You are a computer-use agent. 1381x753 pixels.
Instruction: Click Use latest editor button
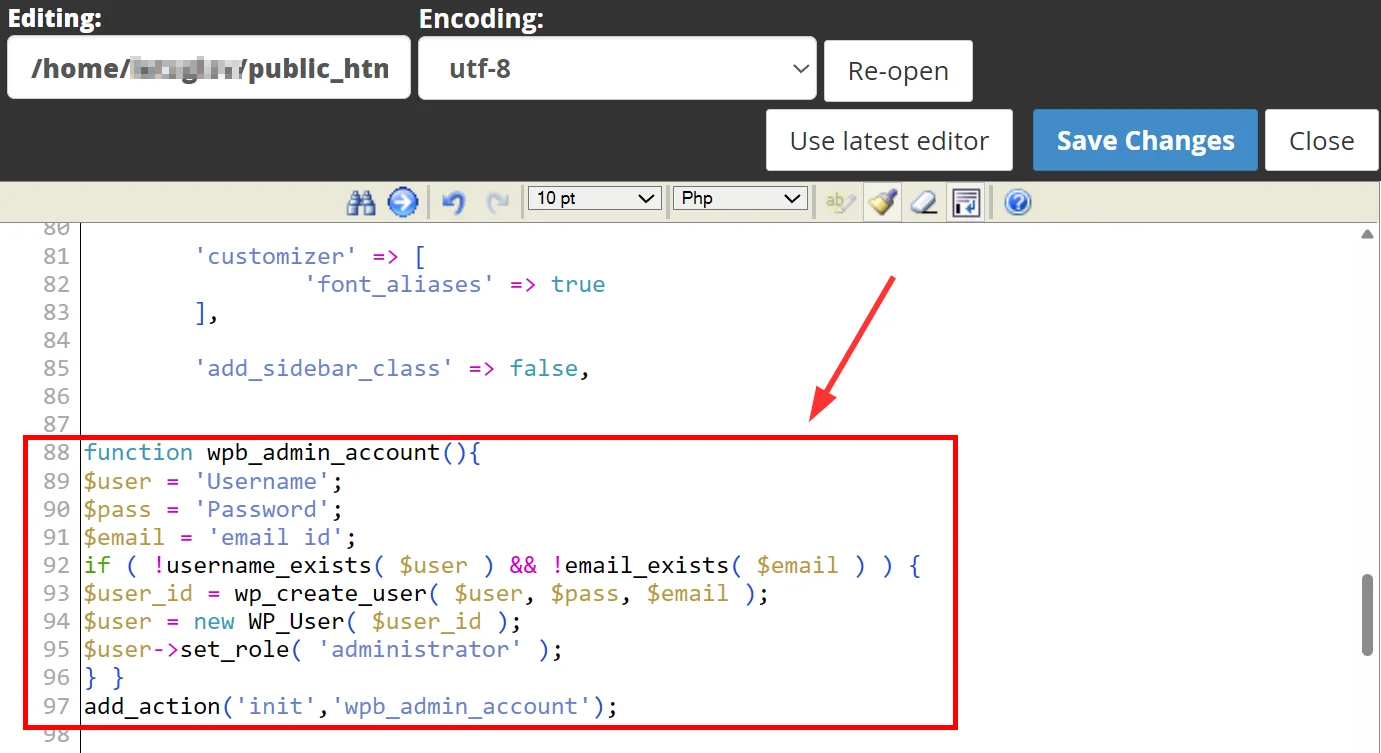889,141
